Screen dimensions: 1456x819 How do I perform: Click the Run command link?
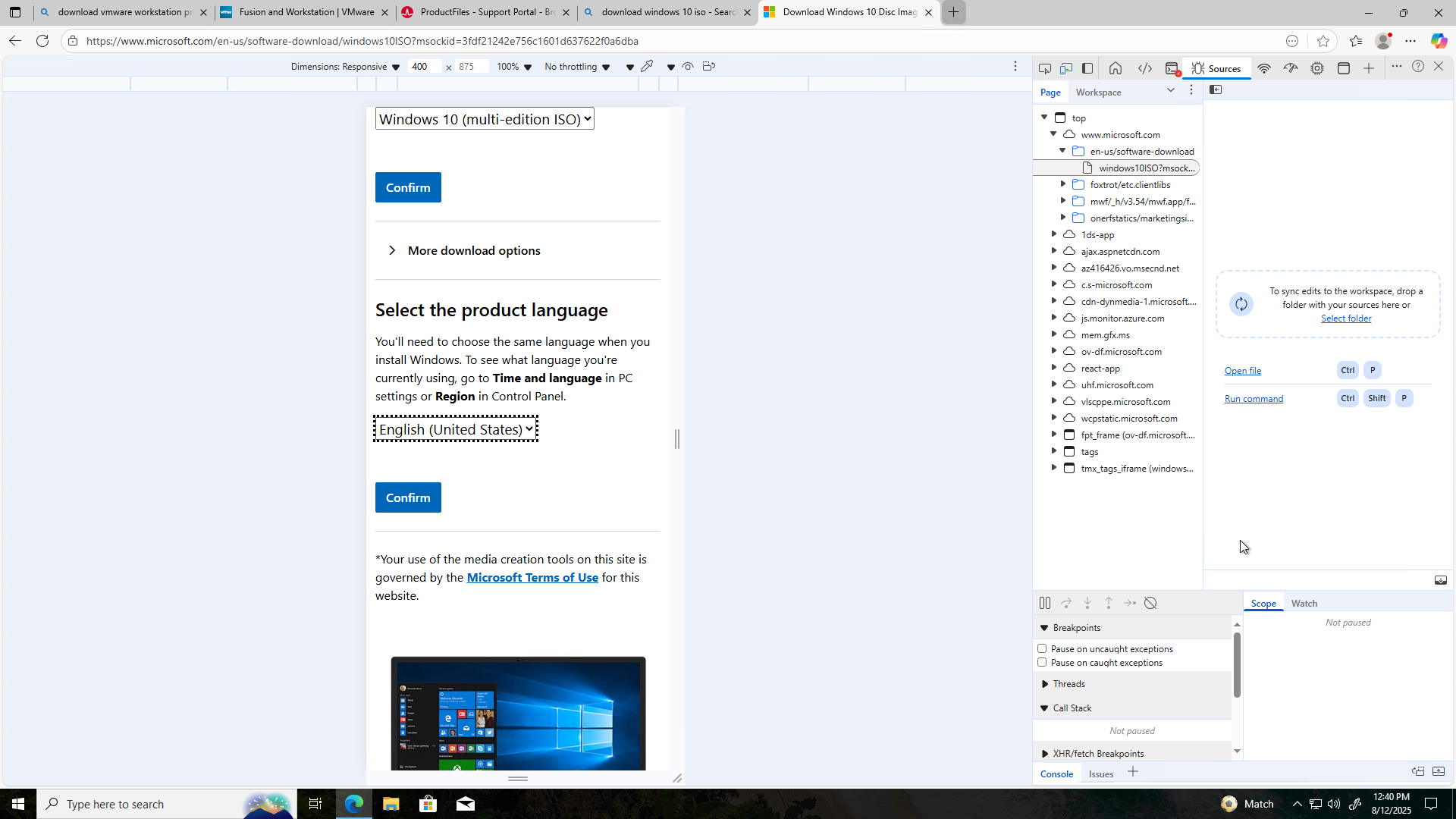tap(1254, 399)
